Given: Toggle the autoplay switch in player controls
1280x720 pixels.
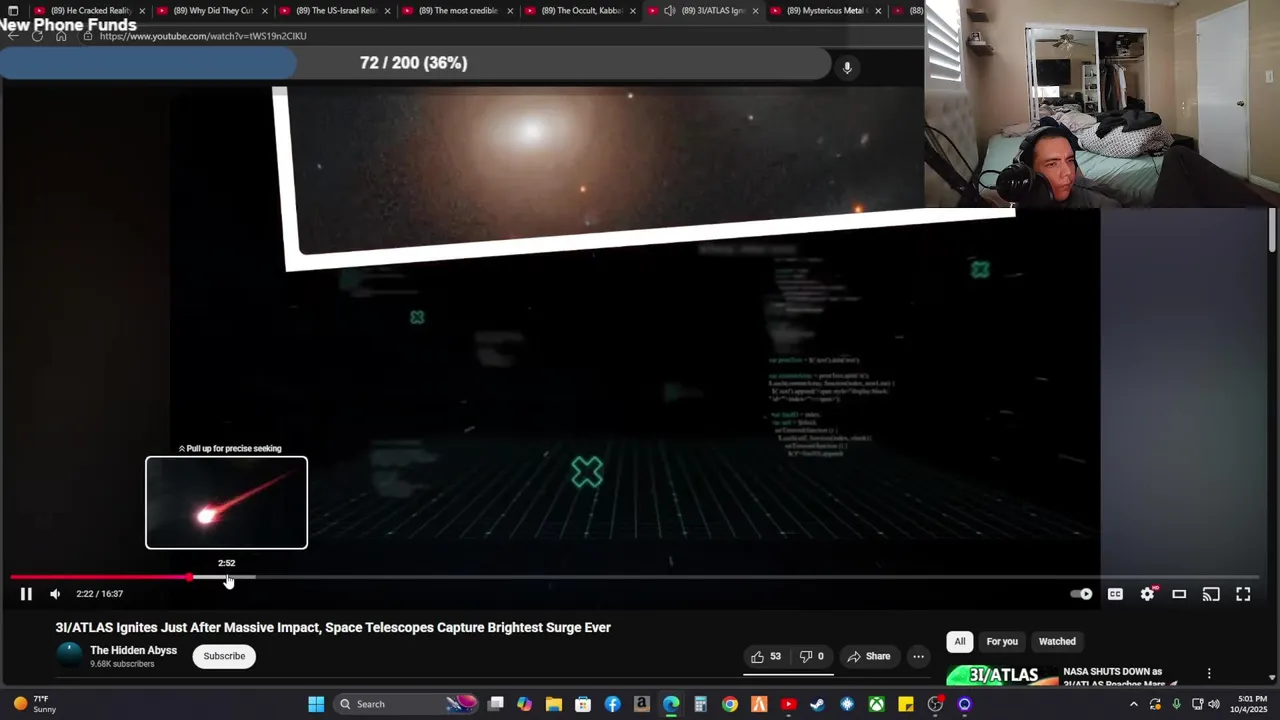Looking at the screenshot, I should [x=1082, y=594].
